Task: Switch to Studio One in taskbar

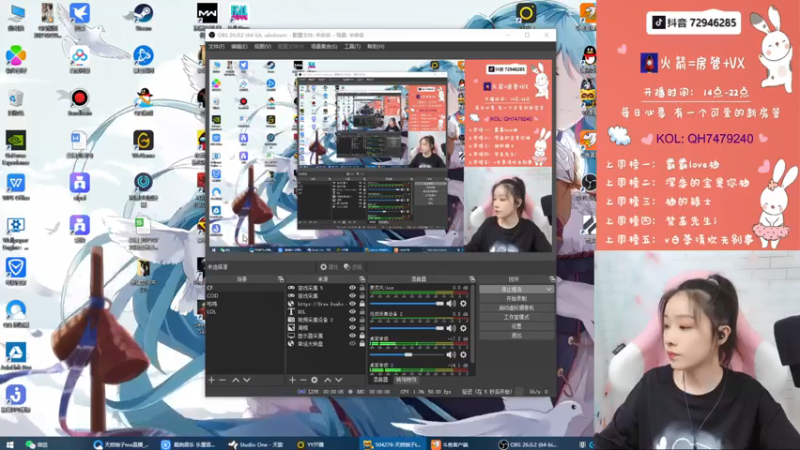Action: pyautogui.click(x=256, y=444)
